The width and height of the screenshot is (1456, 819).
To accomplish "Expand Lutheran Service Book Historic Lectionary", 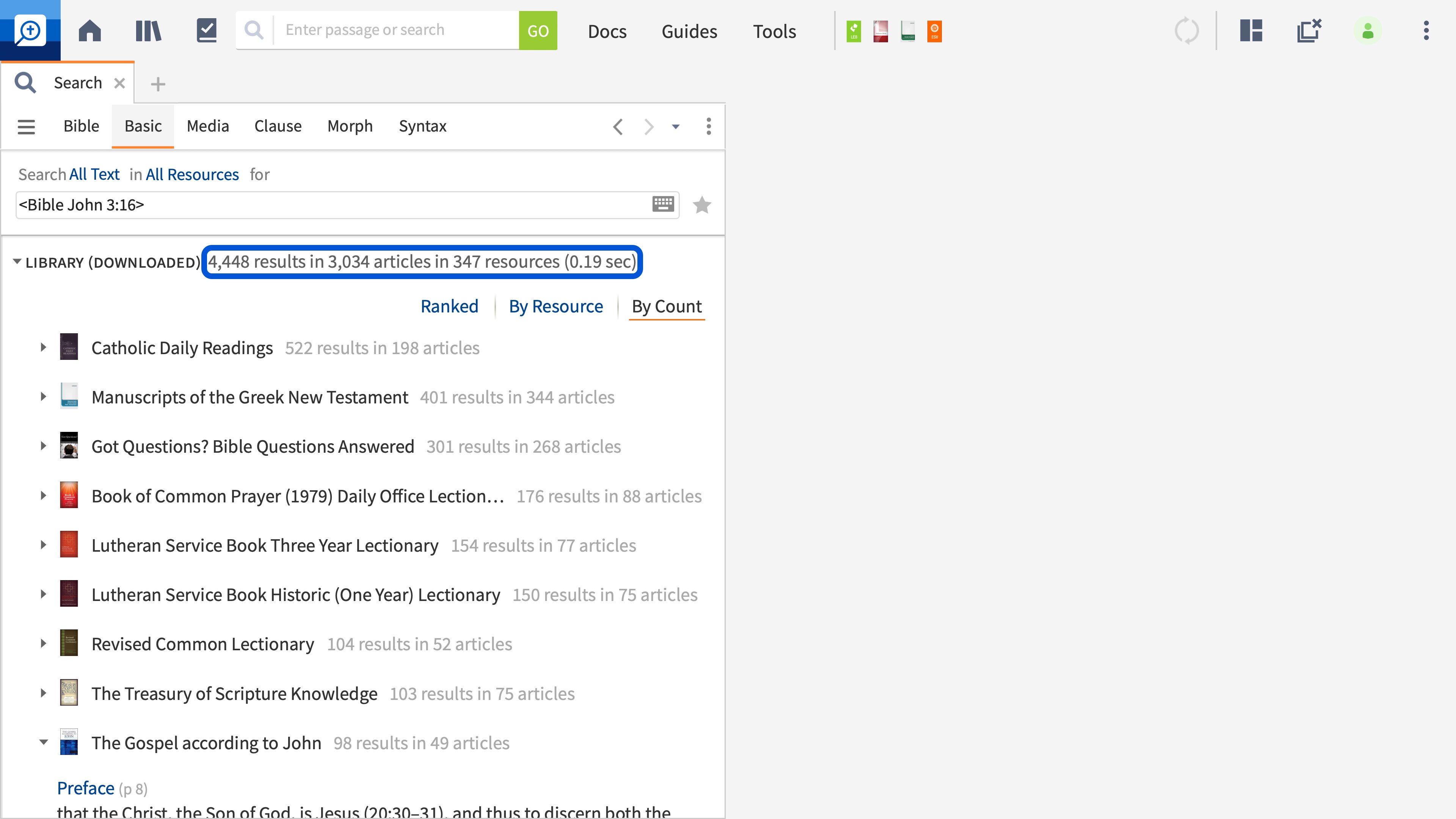I will coord(44,594).
